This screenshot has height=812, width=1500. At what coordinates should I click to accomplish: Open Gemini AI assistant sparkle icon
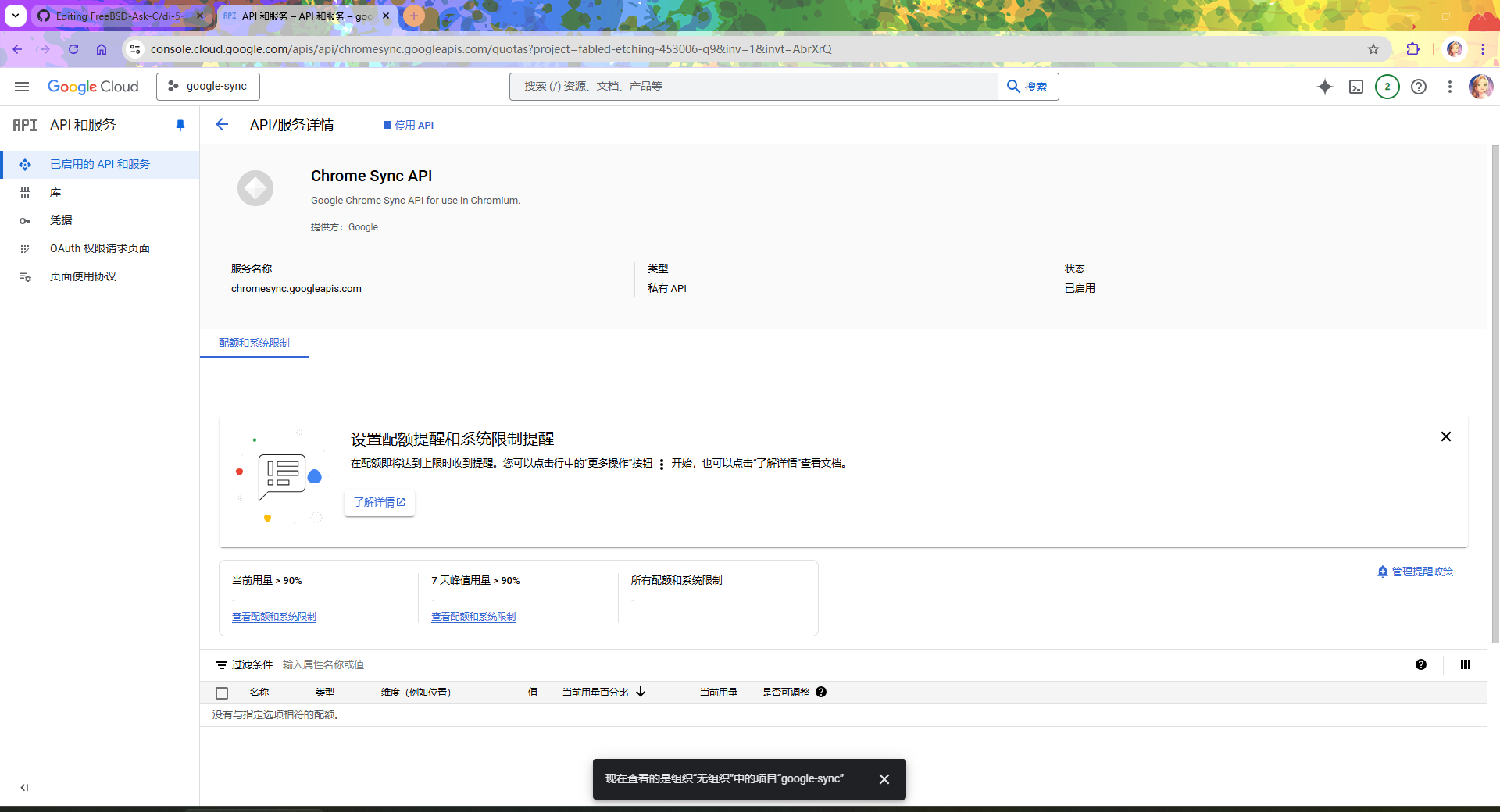pyautogui.click(x=1325, y=87)
